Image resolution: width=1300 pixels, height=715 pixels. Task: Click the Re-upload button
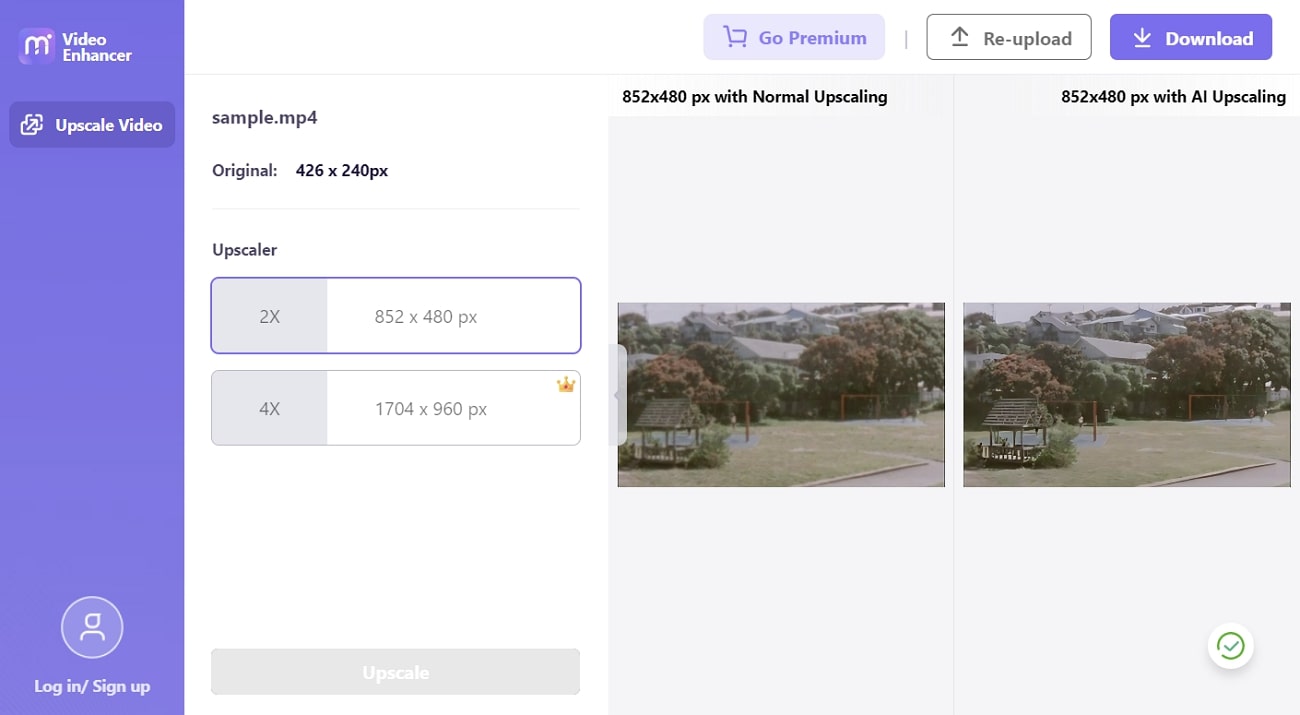1008,36
